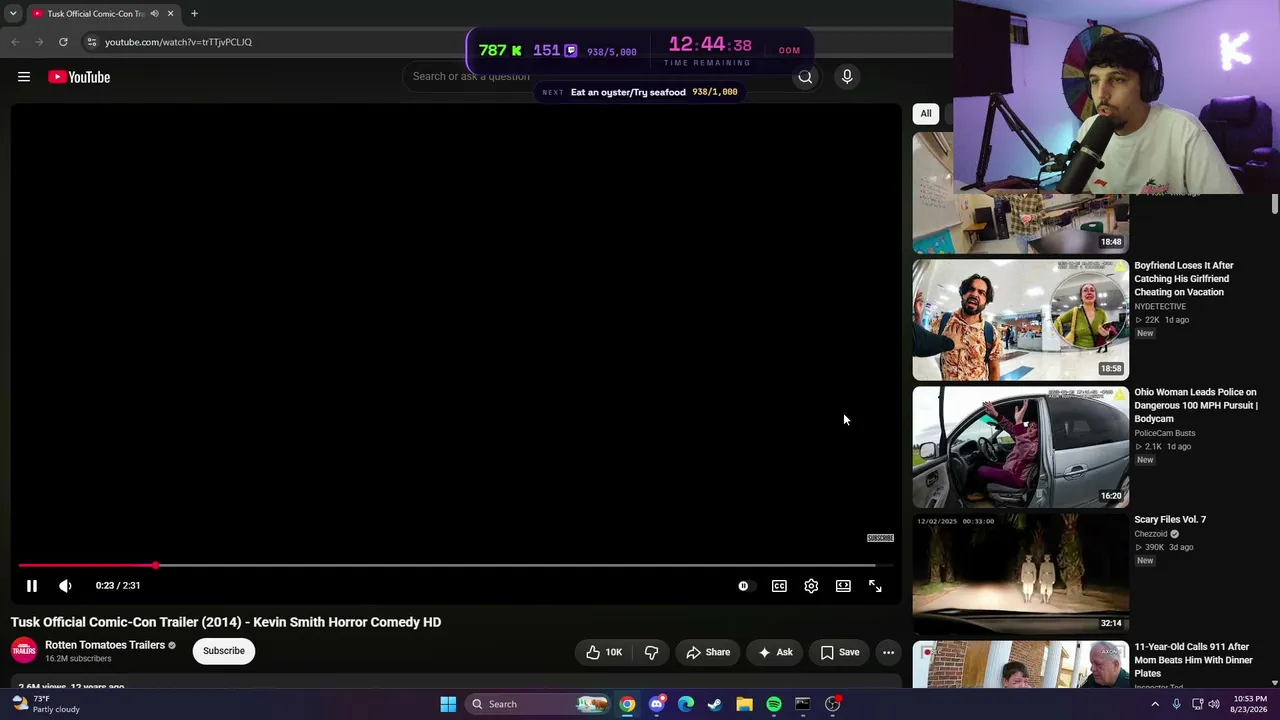Focus the browser address bar URL
The height and width of the screenshot is (720, 1280).
tap(178, 42)
